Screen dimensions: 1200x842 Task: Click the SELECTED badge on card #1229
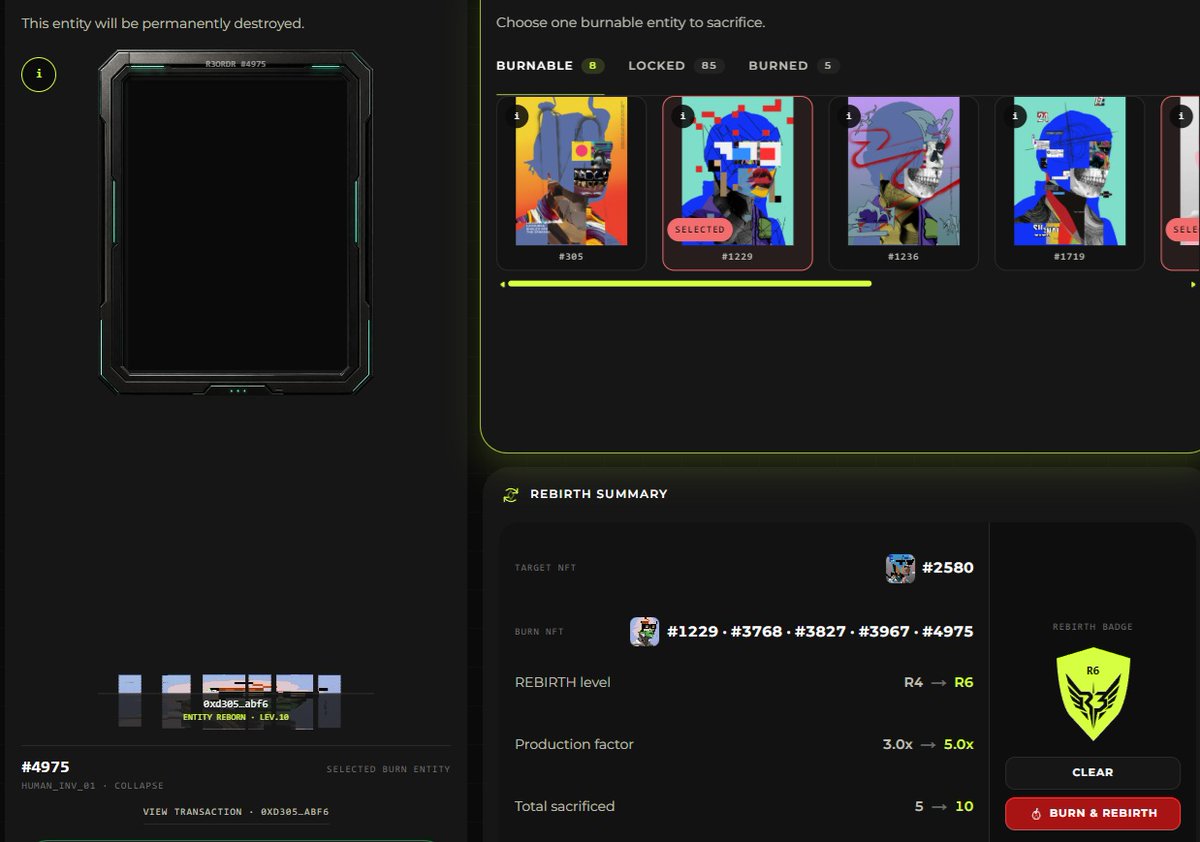(x=700, y=230)
